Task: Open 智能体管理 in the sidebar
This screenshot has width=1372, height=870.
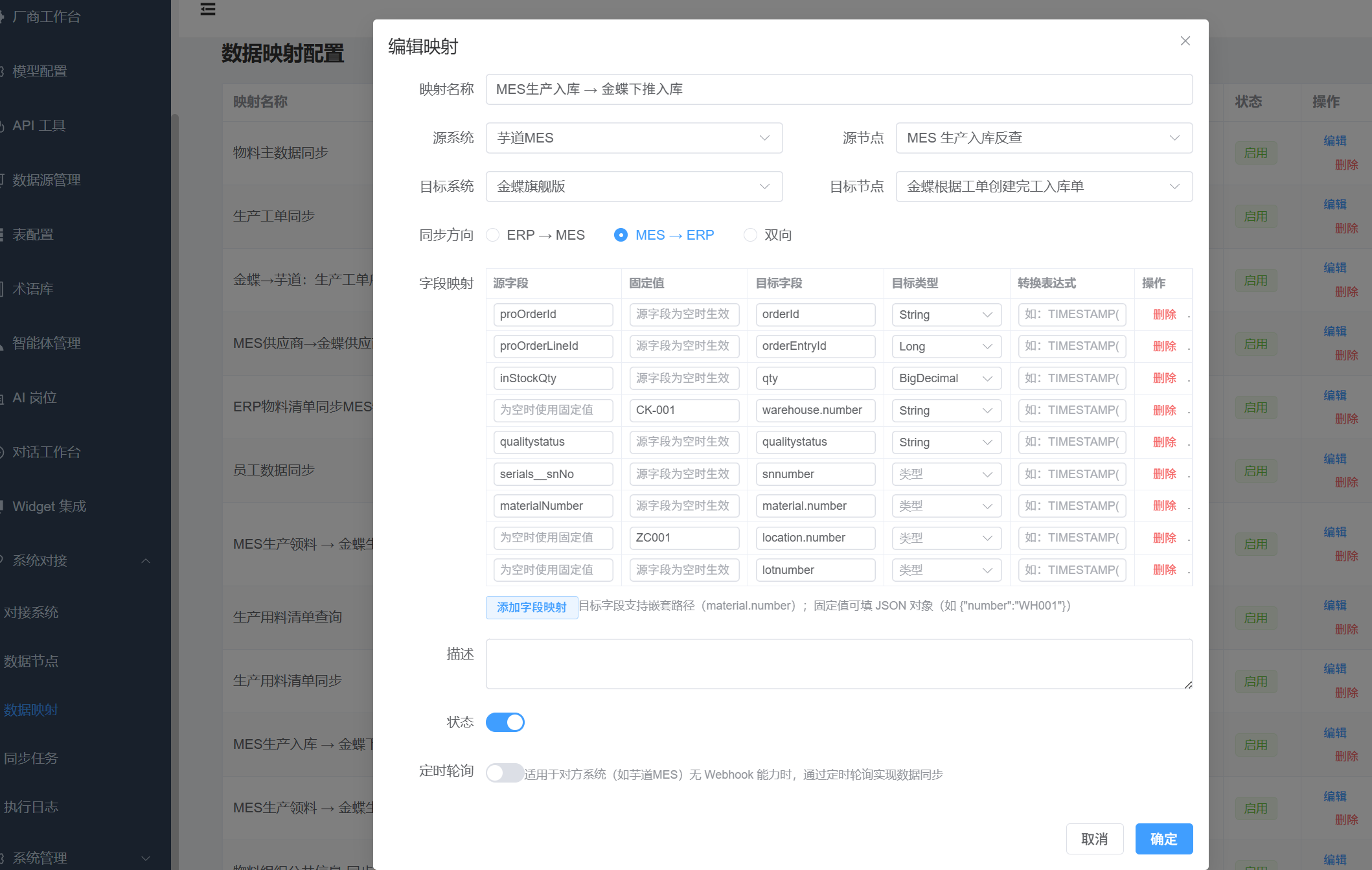Action: tap(47, 343)
